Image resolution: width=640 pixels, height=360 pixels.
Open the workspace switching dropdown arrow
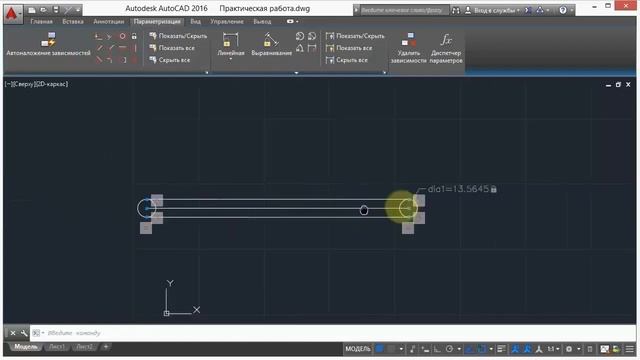[578, 349]
